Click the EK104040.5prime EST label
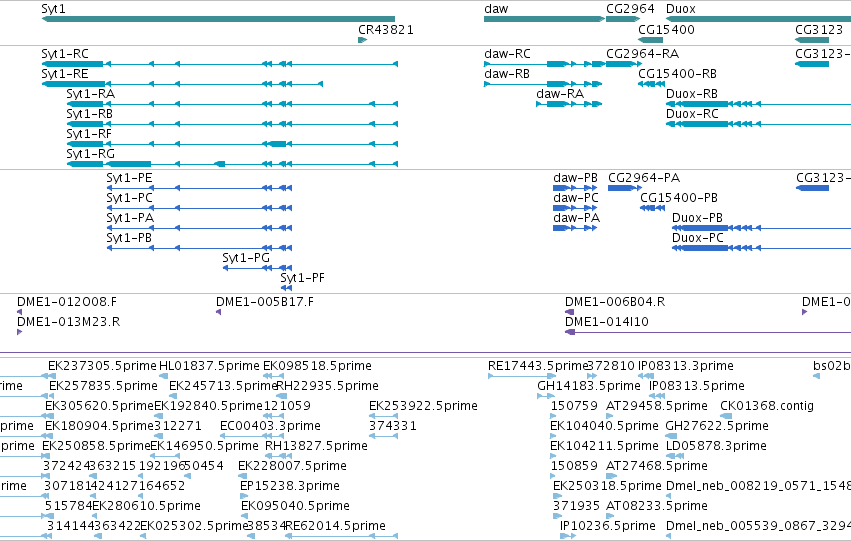 (x=604, y=427)
